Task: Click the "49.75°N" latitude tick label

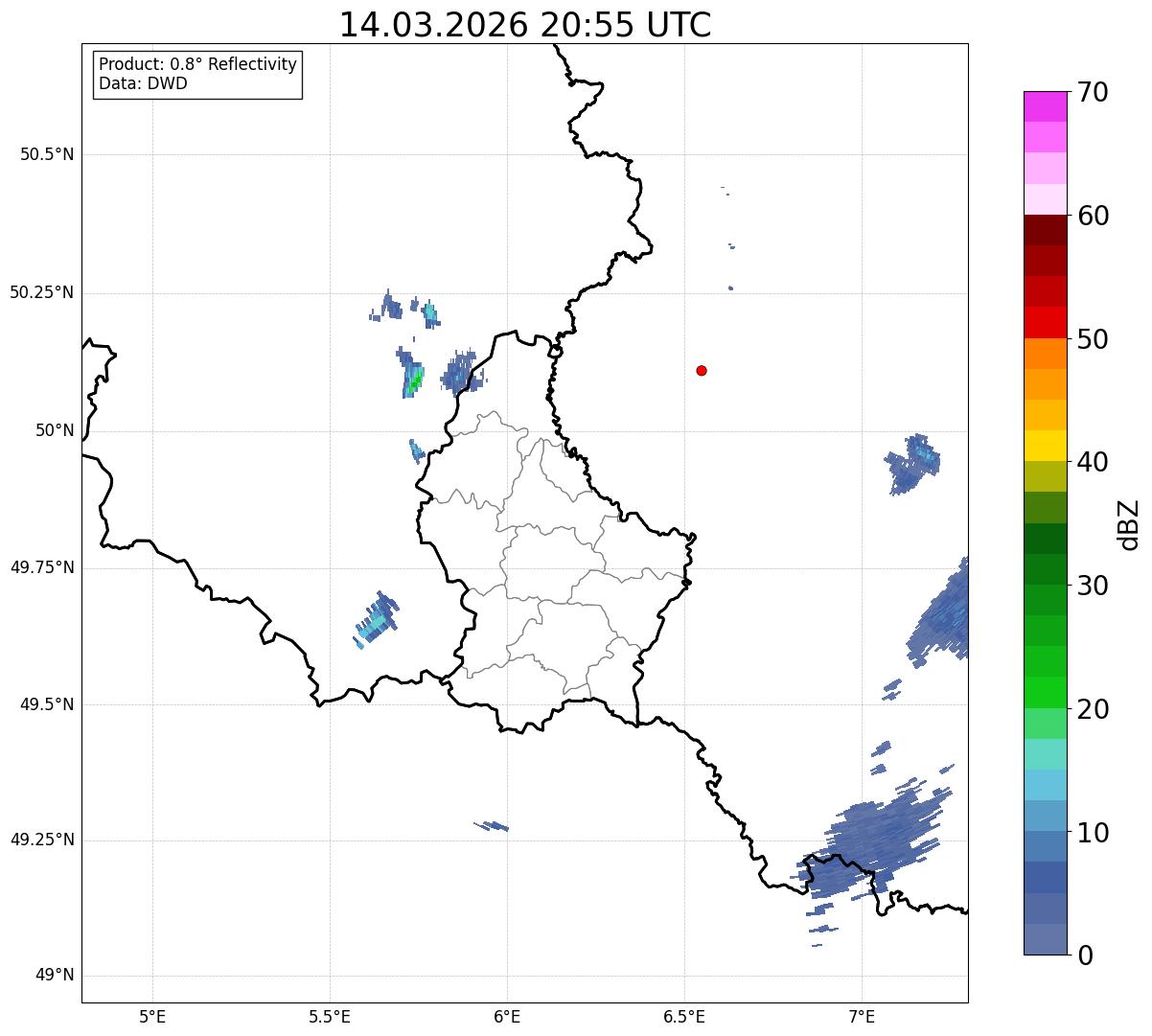Action: (41, 567)
